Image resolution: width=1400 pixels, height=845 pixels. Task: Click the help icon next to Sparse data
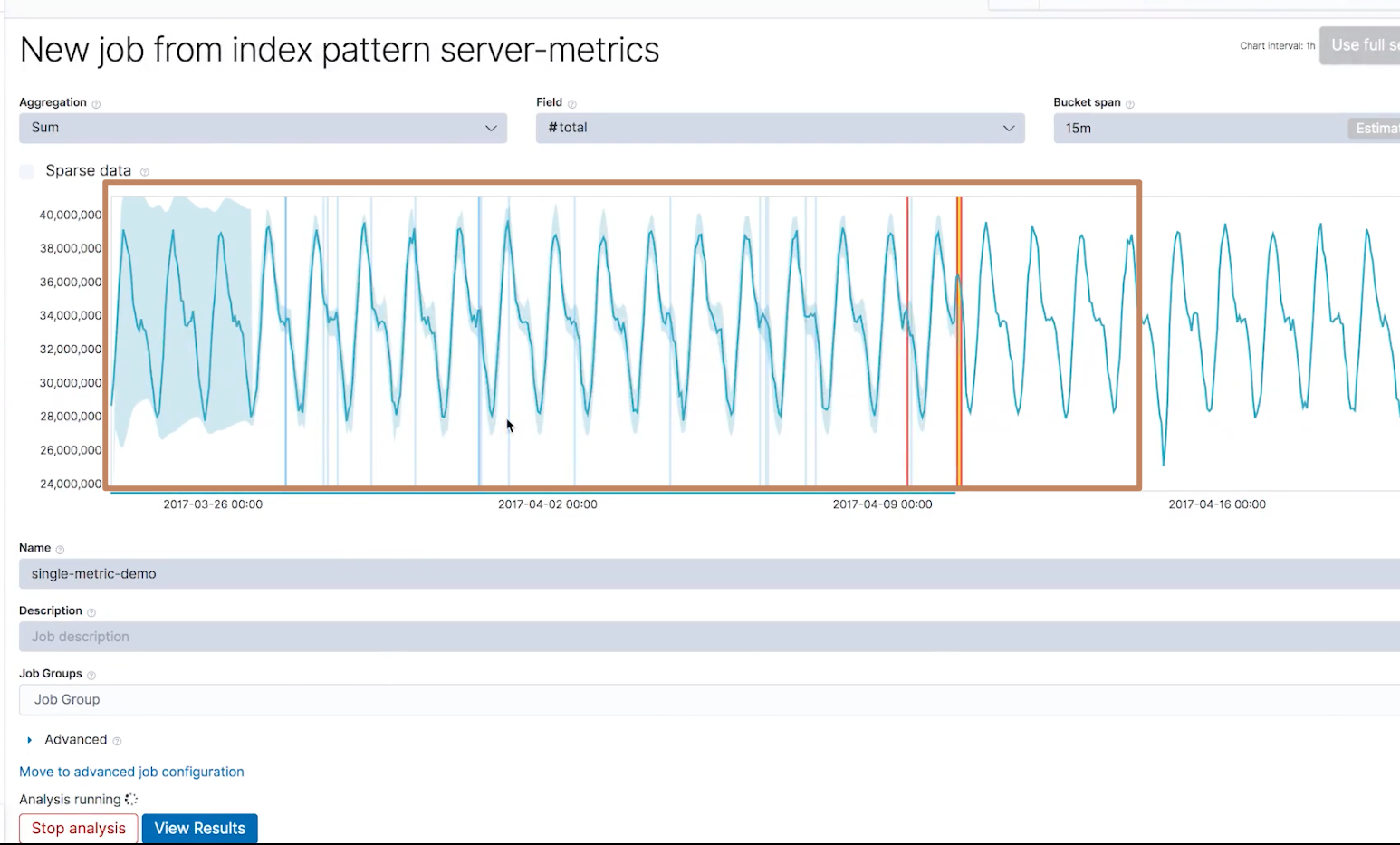[144, 172]
